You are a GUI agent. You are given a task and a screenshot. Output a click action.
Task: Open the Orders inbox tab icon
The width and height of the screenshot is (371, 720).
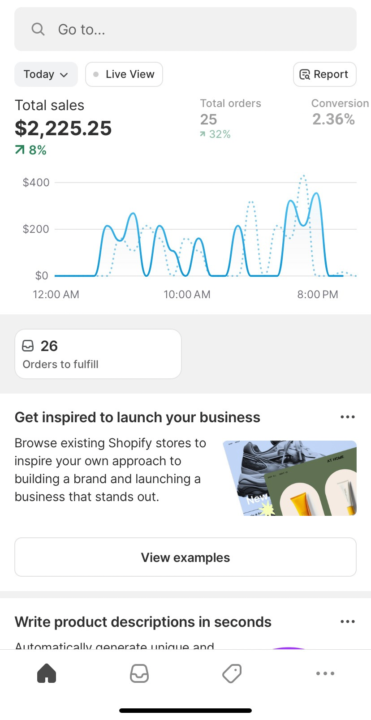point(139,673)
